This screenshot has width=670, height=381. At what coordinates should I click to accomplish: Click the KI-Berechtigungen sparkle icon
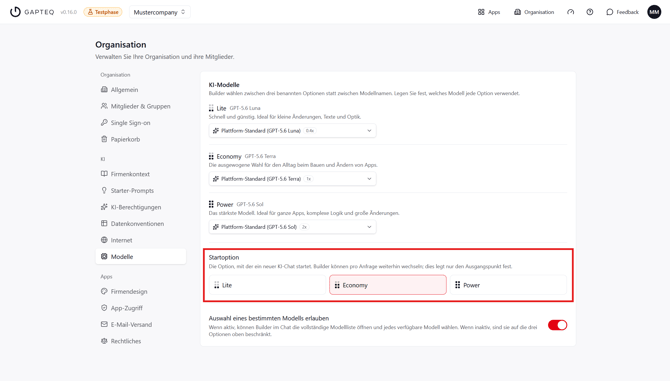click(104, 207)
